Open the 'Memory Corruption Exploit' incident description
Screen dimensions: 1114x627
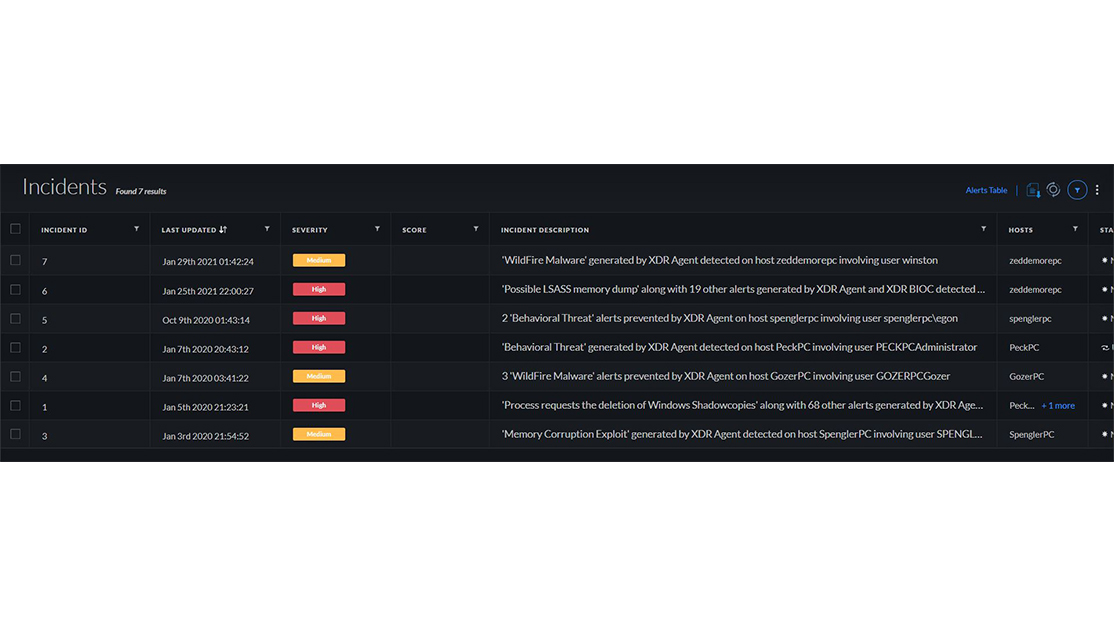(x=742, y=434)
